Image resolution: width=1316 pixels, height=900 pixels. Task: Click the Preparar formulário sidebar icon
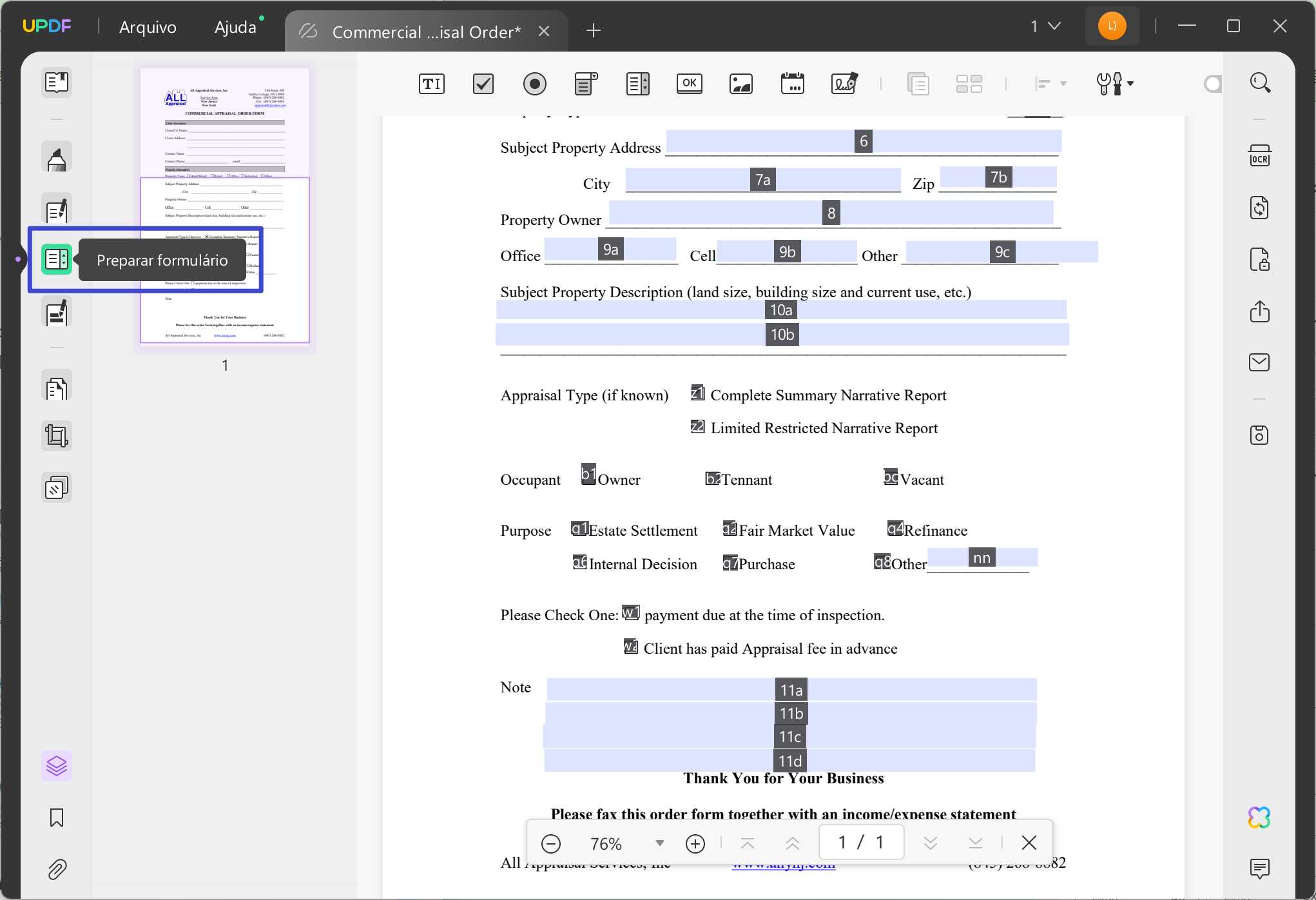pyautogui.click(x=57, y=259)
